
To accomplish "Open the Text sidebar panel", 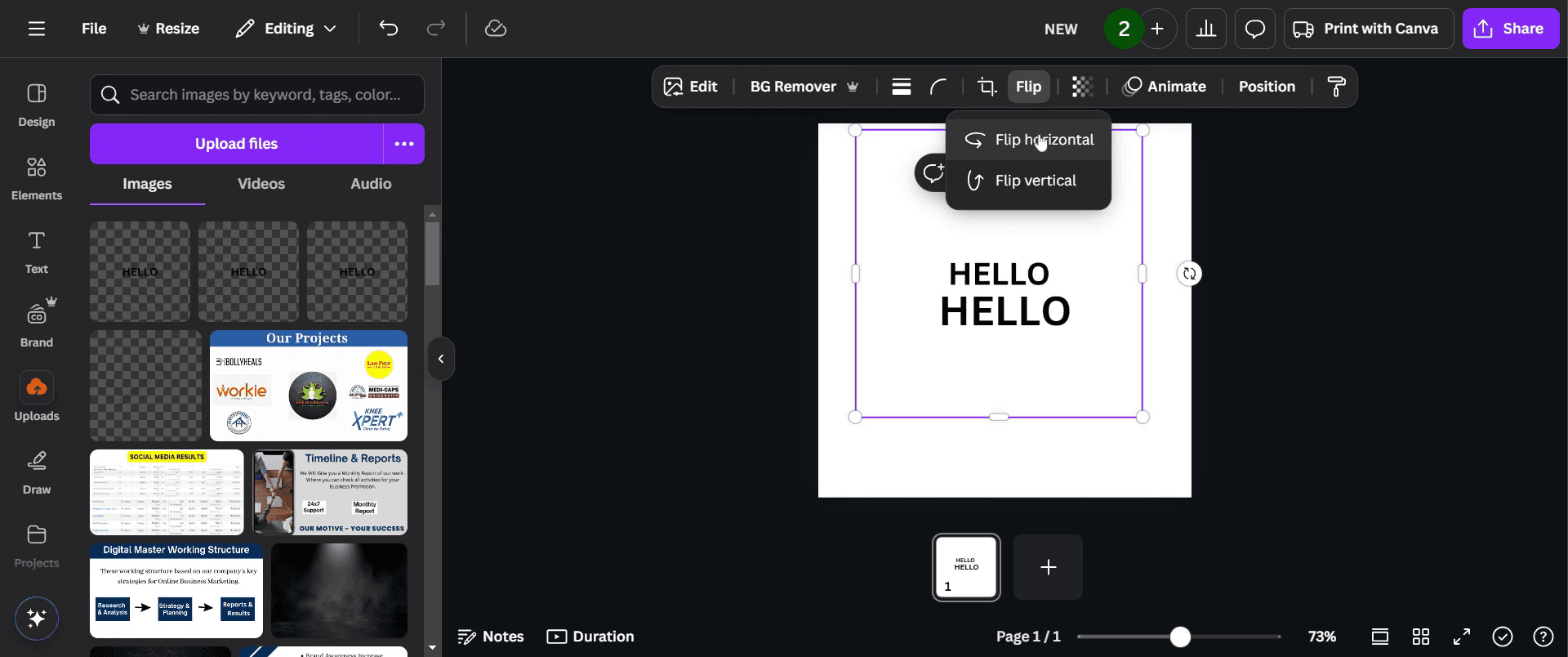I will (x=37, y=253).
